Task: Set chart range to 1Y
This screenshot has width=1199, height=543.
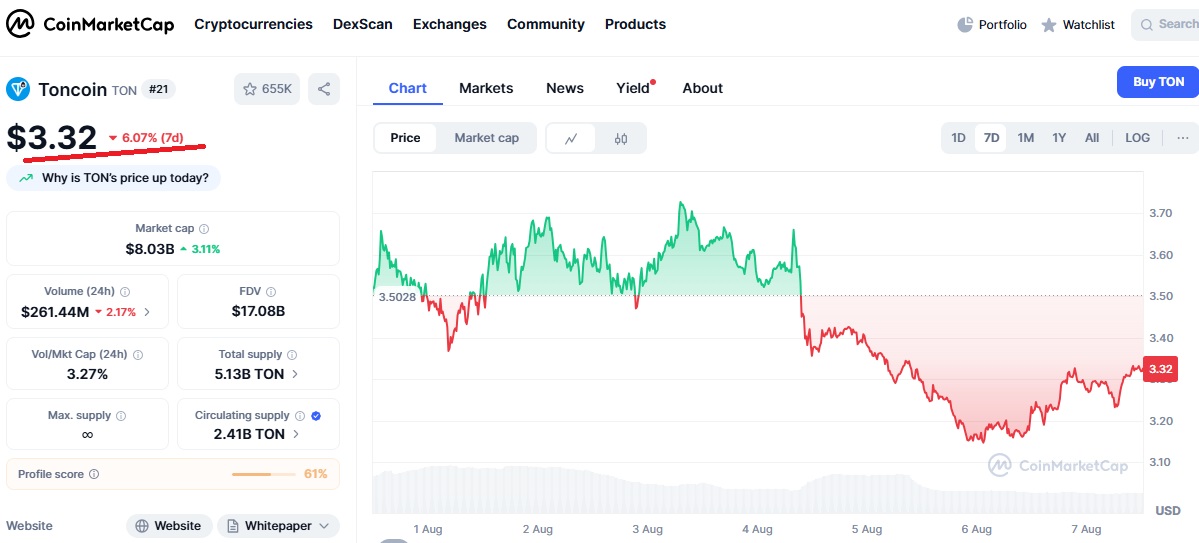Action: (1059, 138)
